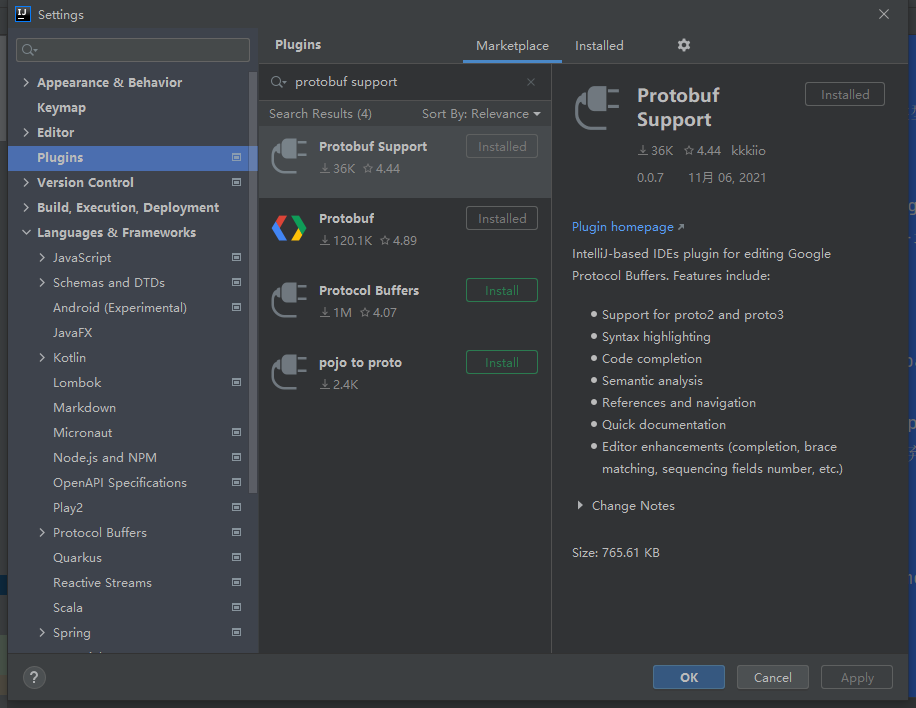Click the plugin search input field
The image size is (916, 708).
[404, 82]
